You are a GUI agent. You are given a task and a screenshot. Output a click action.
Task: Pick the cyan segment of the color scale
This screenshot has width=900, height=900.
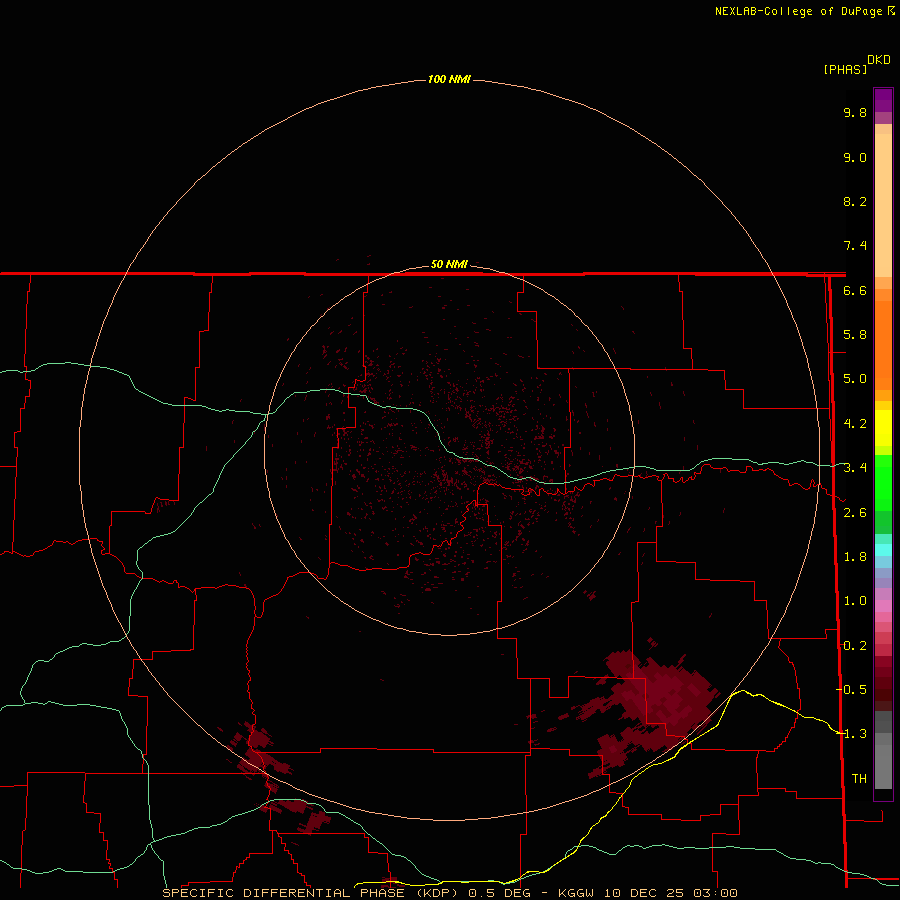click(883, 549)
